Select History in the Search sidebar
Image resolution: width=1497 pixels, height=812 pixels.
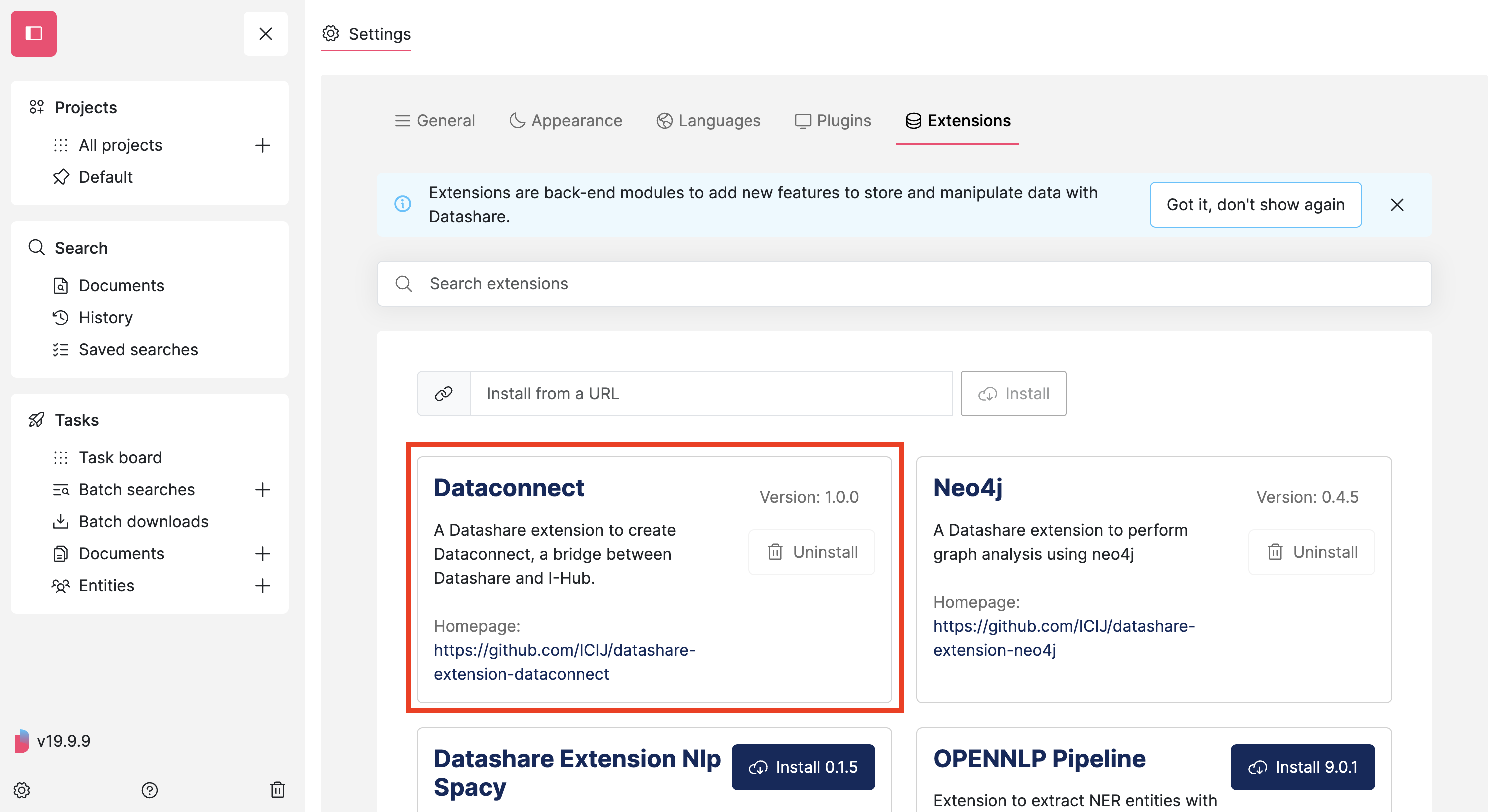tap(106, 317)
